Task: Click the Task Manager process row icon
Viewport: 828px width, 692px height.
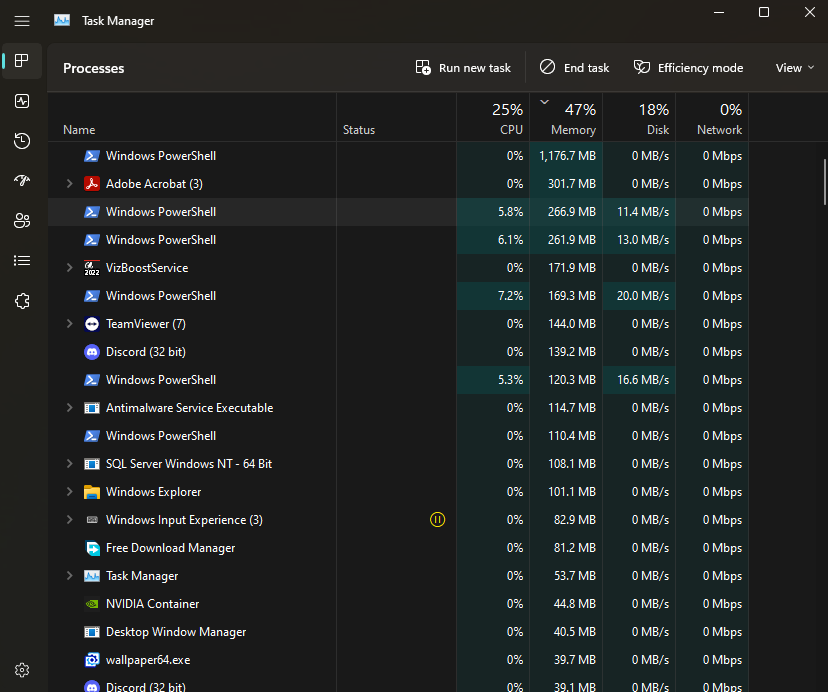Action: (x=92, y=576)
